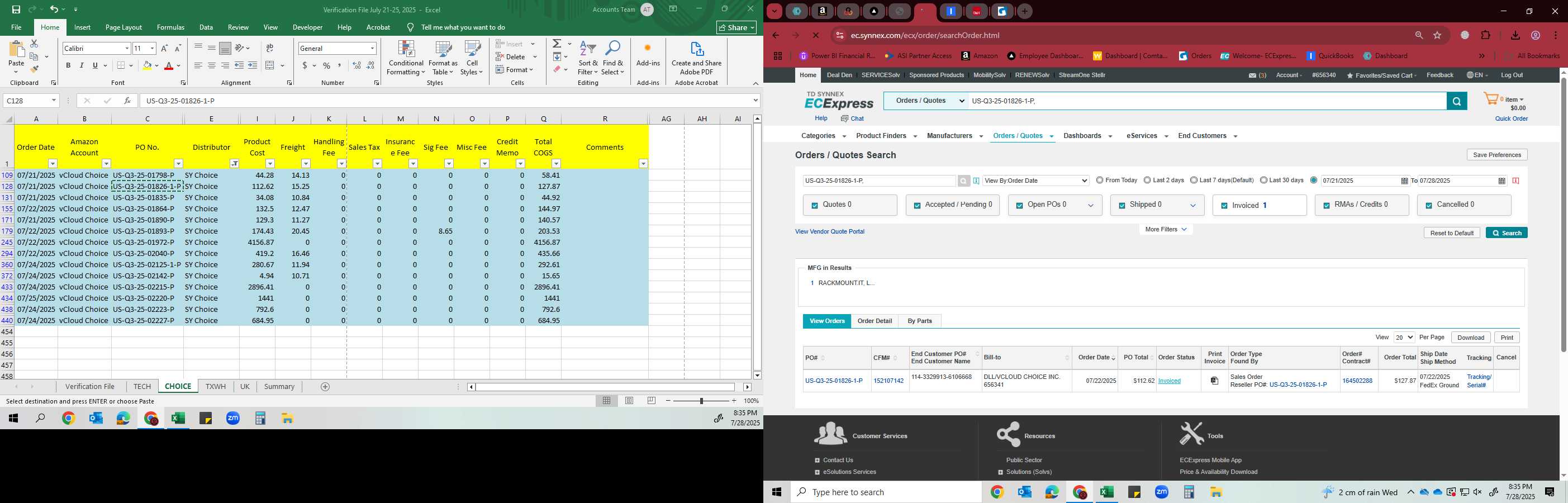Toggle the Quotes 0 checkbox
Screen dimensions: 1568x503
pyautogui.click(x=814, y=206)
